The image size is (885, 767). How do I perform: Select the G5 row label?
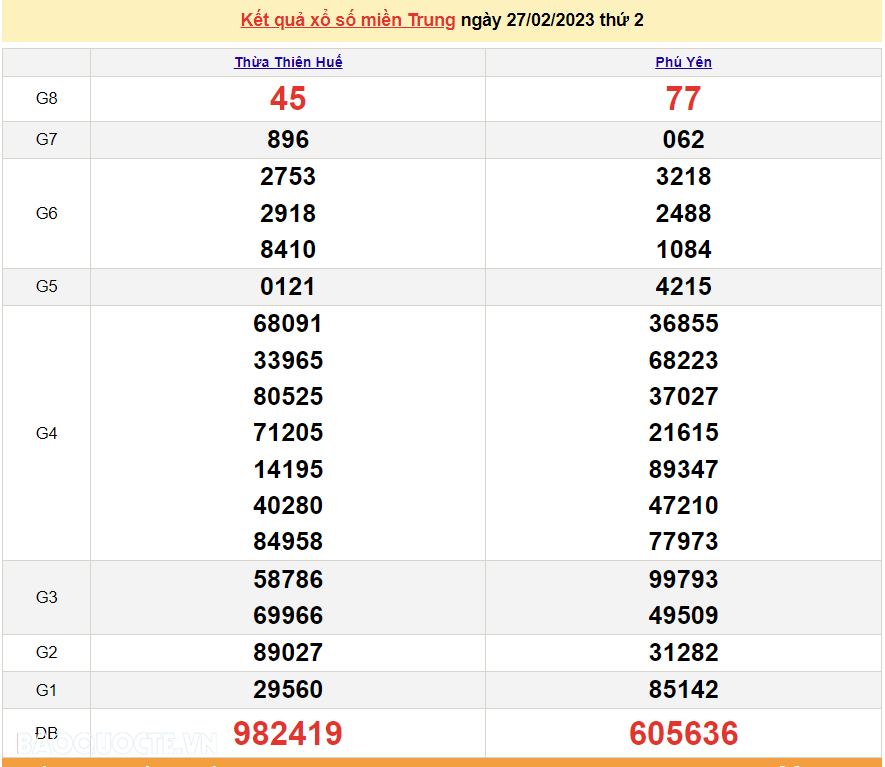[x=45, y=286]
